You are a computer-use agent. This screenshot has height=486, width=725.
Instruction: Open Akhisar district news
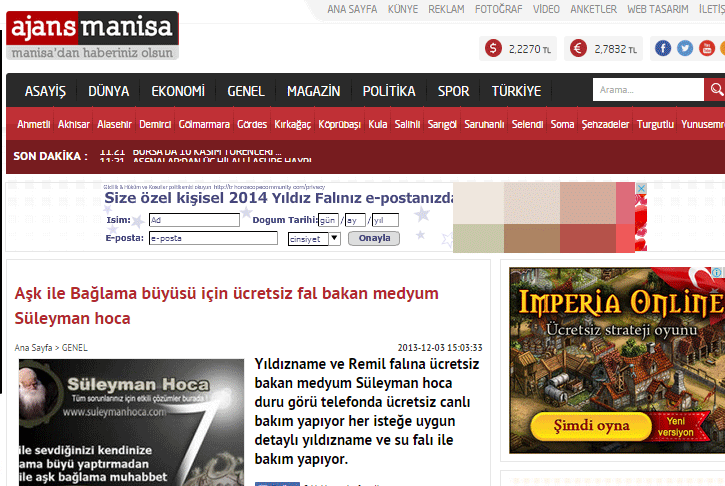click(74, 124)
